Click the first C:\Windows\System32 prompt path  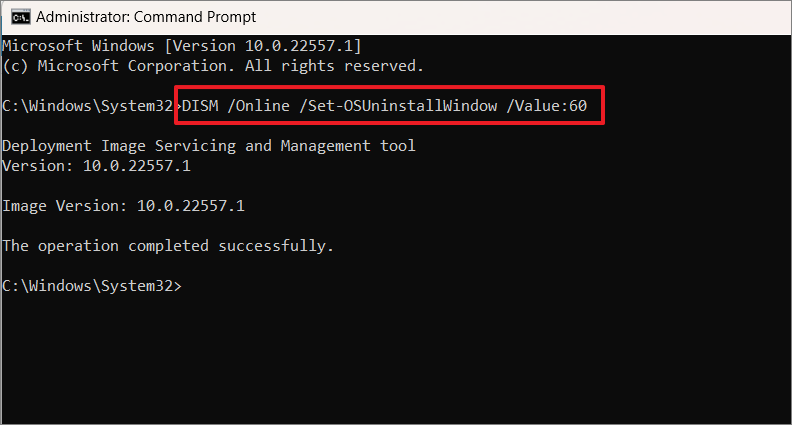[x=88, y=106]
